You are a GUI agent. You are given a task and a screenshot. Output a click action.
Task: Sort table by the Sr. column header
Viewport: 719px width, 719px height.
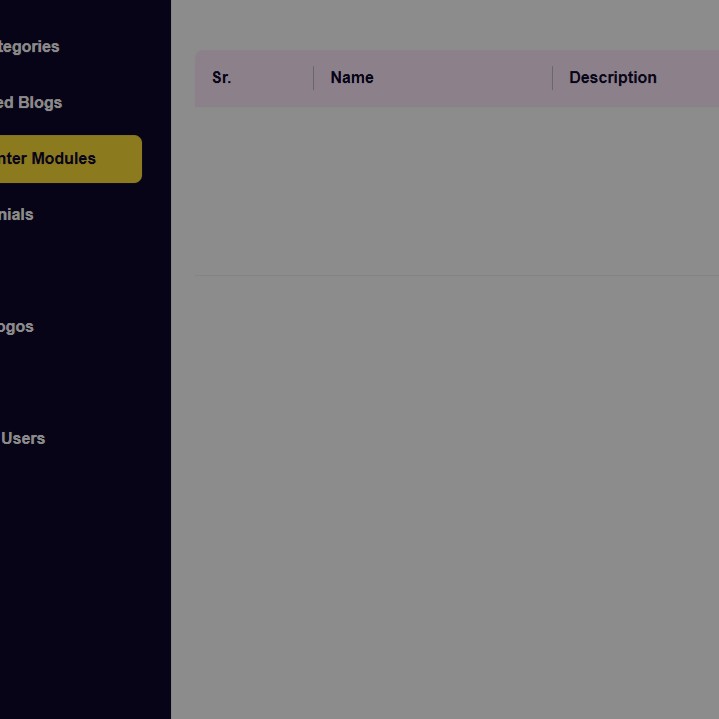[222, 78]
